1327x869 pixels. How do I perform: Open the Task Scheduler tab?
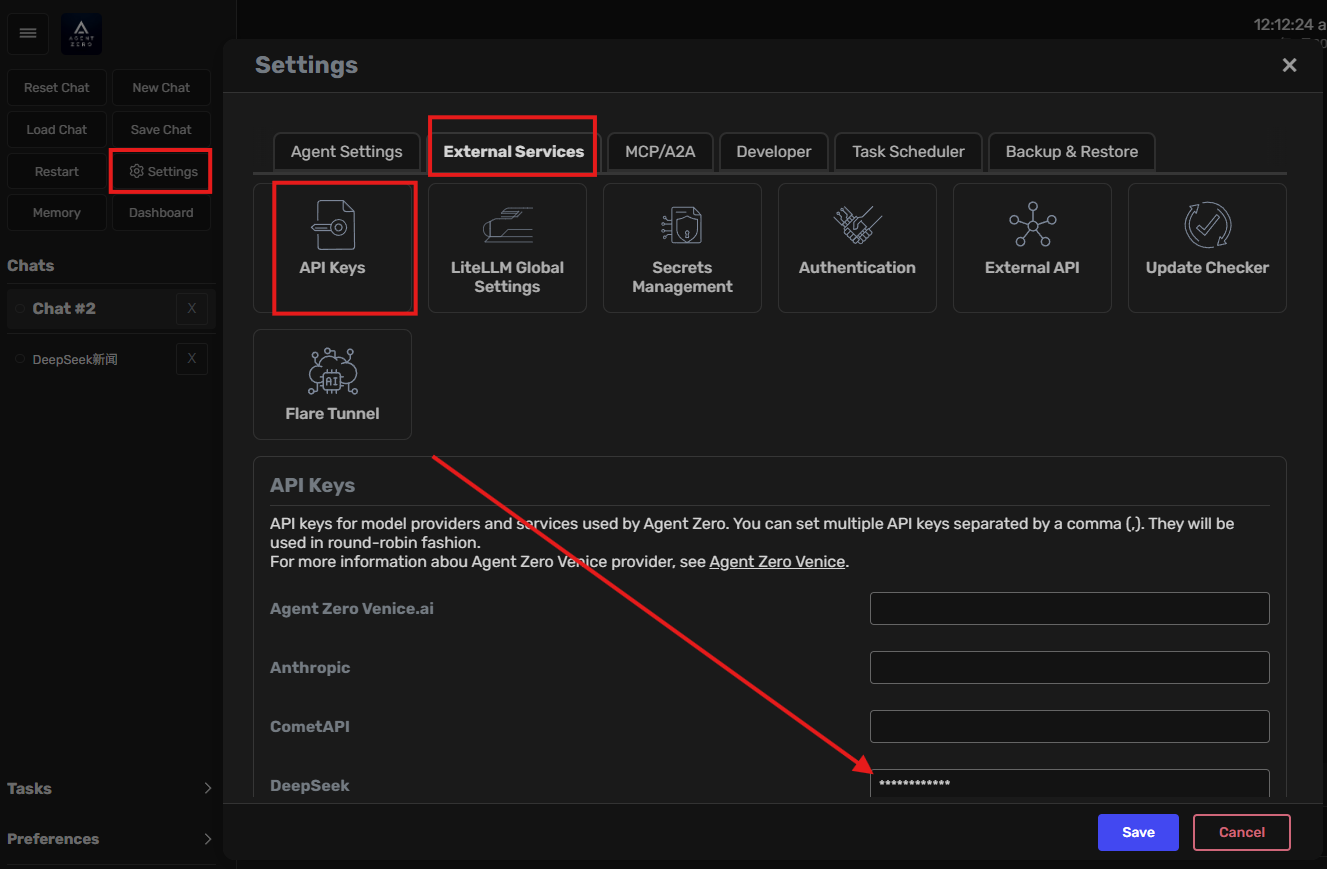click(x=908, y=152)
